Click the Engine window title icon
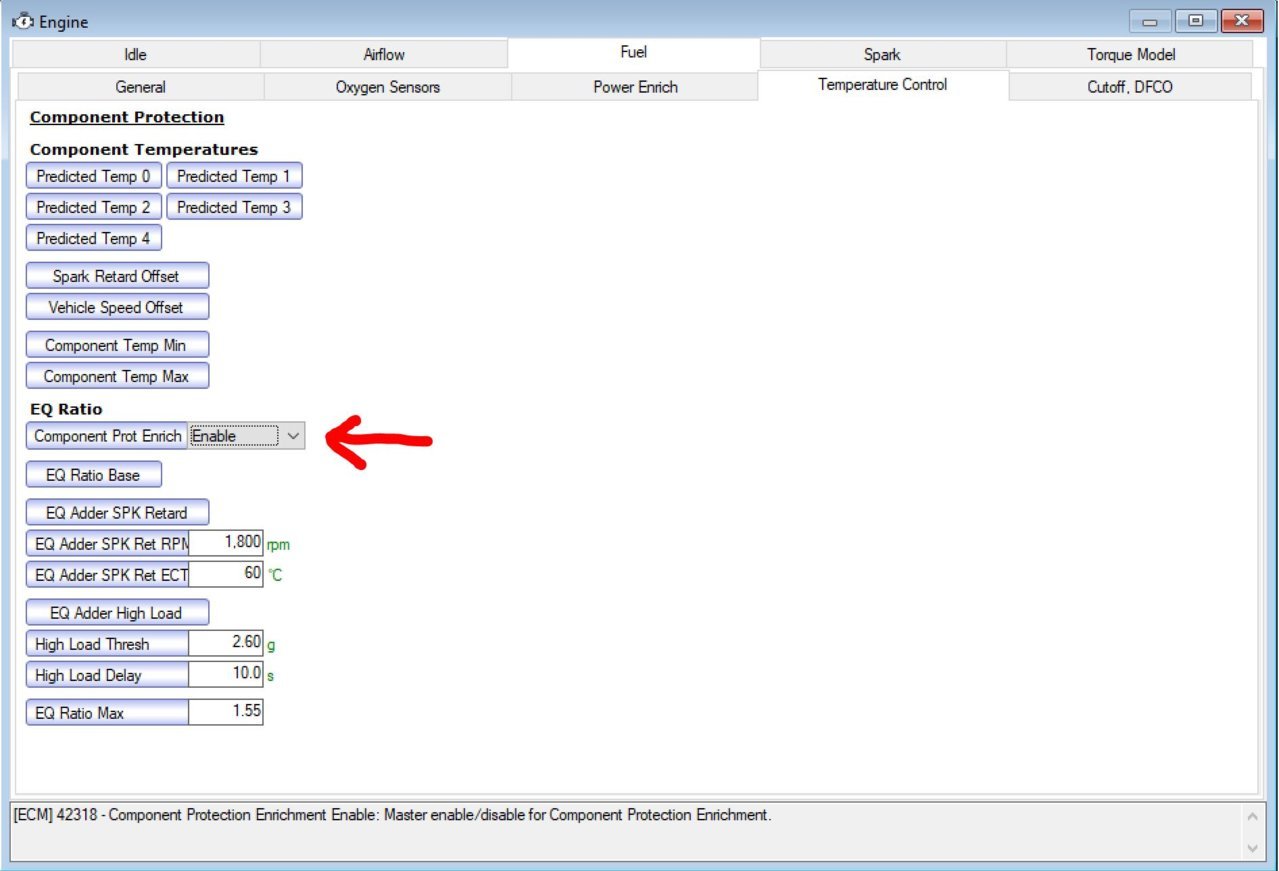Viewport: 1279px width, 871px height. click(x=22, y=21)
